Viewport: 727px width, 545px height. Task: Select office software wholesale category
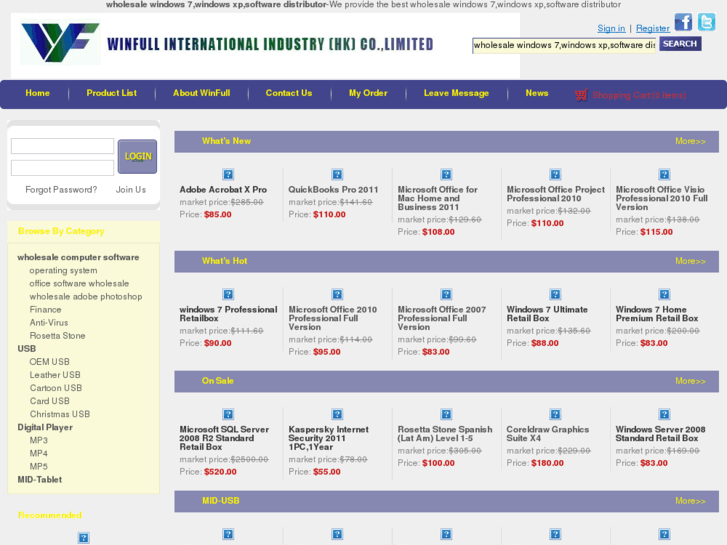pyautogui.click(x=79, y=283)
